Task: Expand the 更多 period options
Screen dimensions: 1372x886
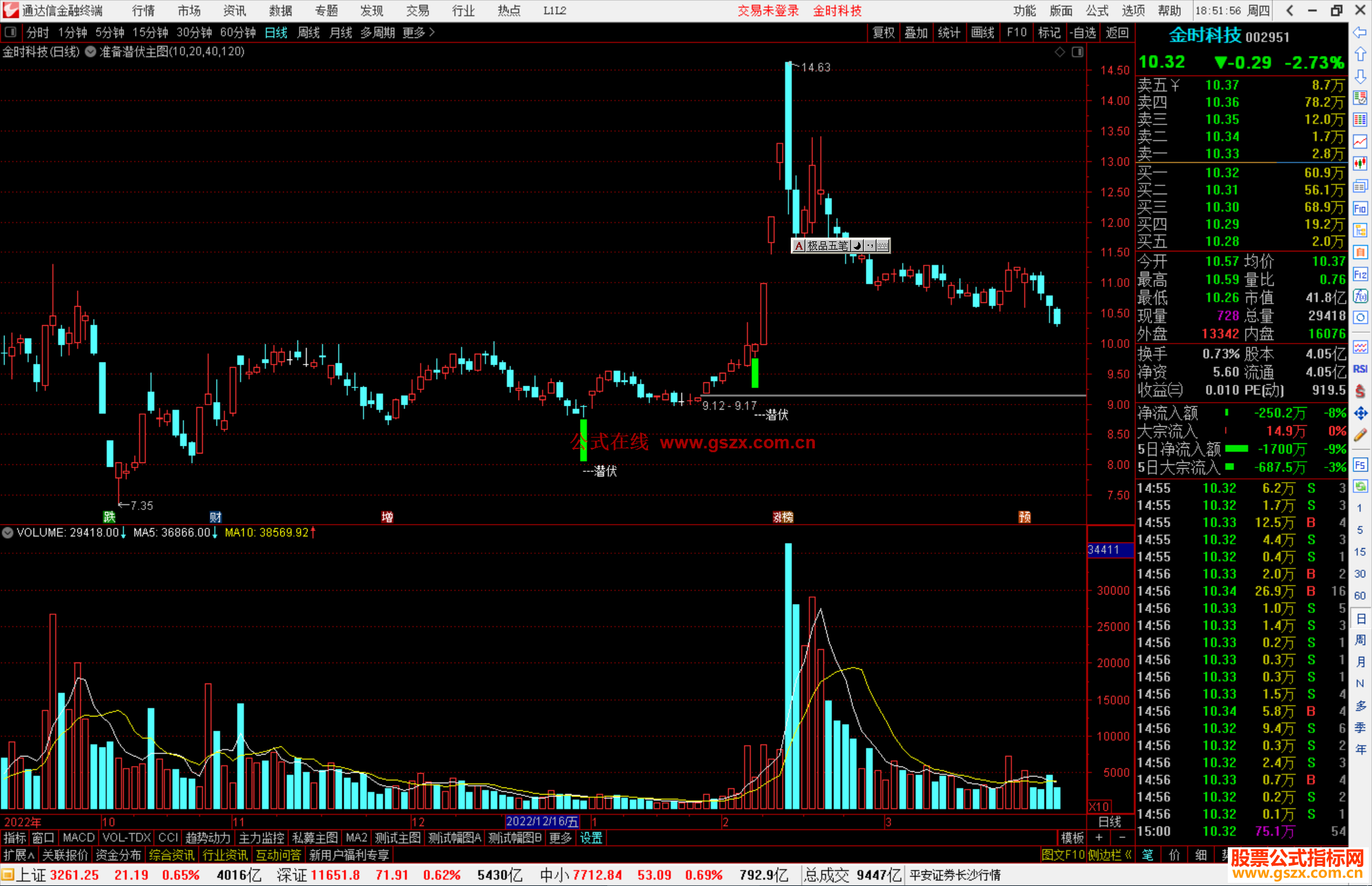Action: (418, 32)
